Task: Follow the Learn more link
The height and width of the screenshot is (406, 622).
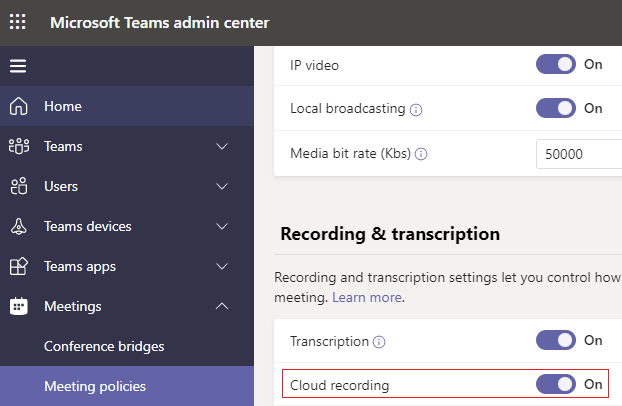Action: point(367,297)
